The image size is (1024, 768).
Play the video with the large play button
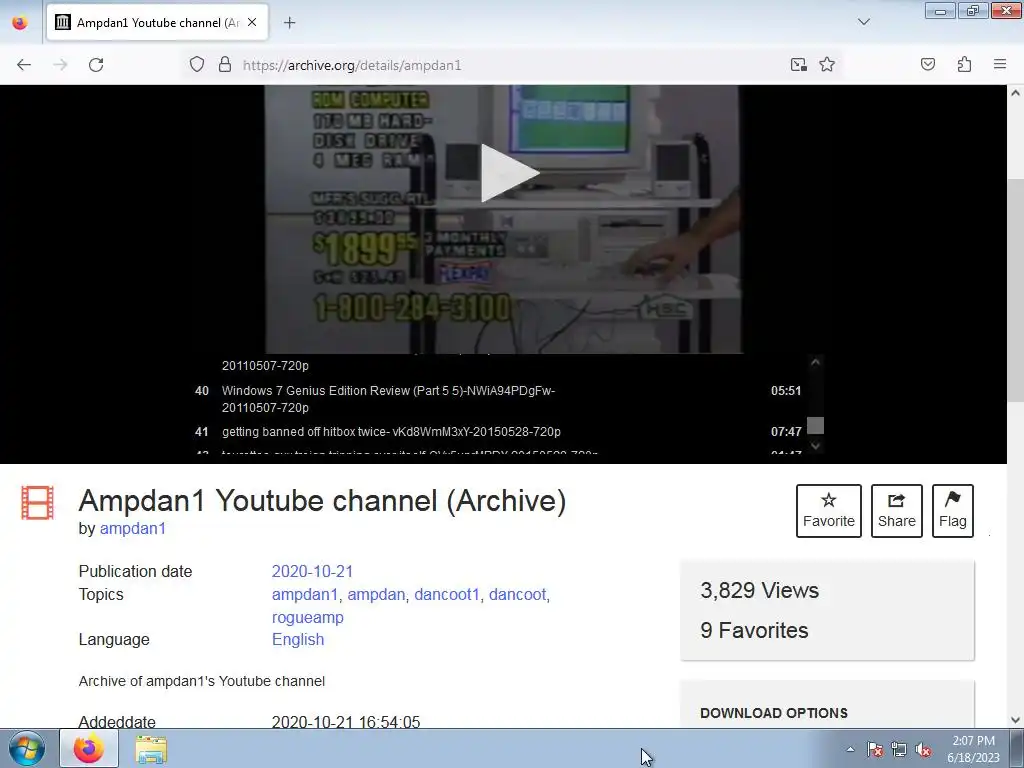[509, 173]
